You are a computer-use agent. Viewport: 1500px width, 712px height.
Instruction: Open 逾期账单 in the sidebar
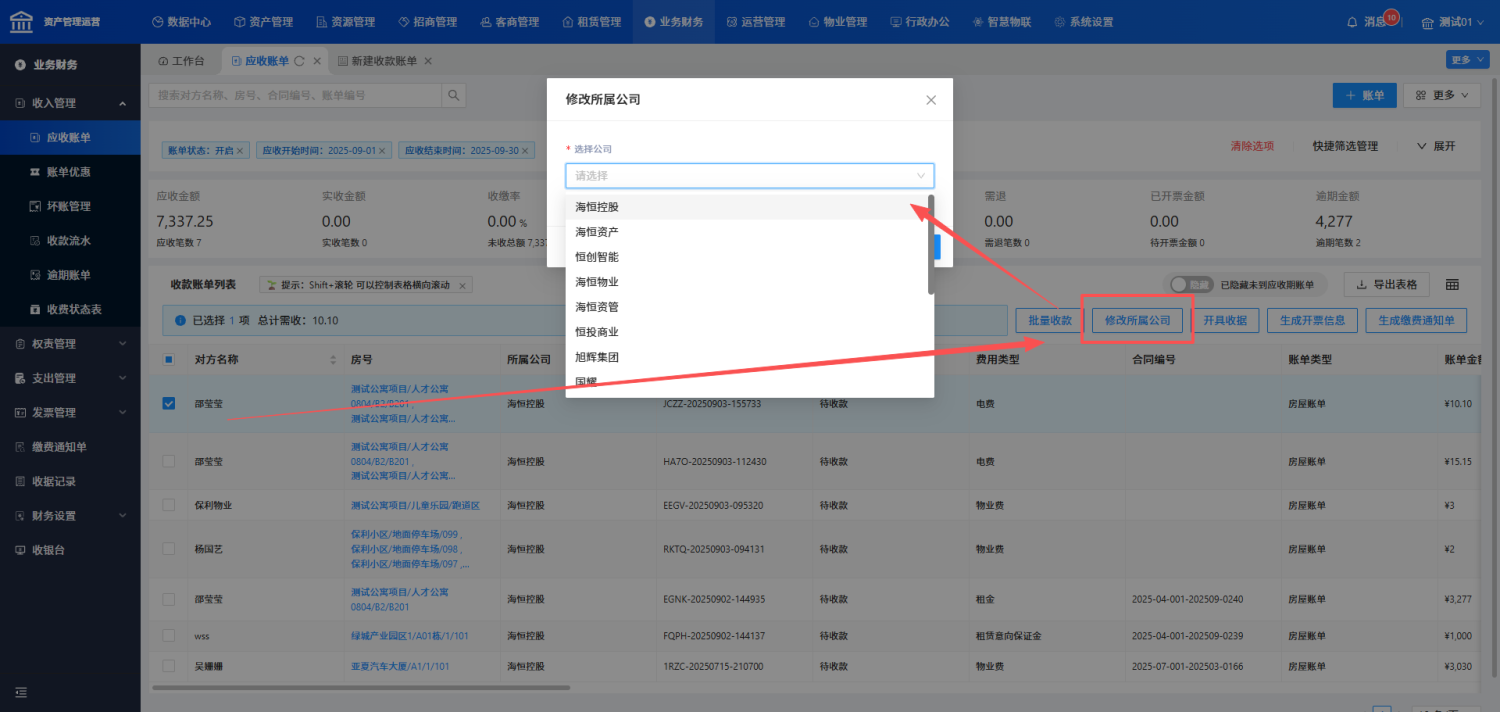coord(70,275)
